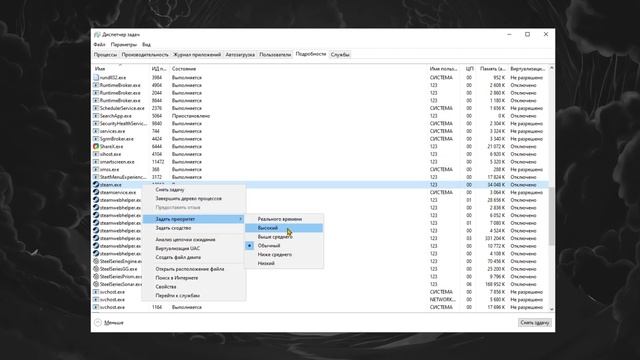640x360 pixels.
Task: Expand Задать приоритет submenu
Action: (193, 219)
